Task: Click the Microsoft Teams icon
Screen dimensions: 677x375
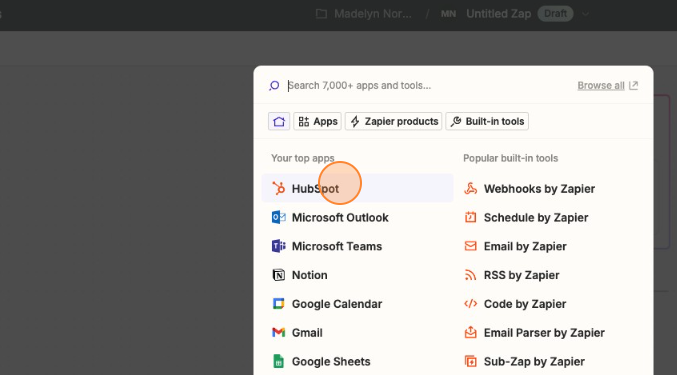Action: click(278, 246)
